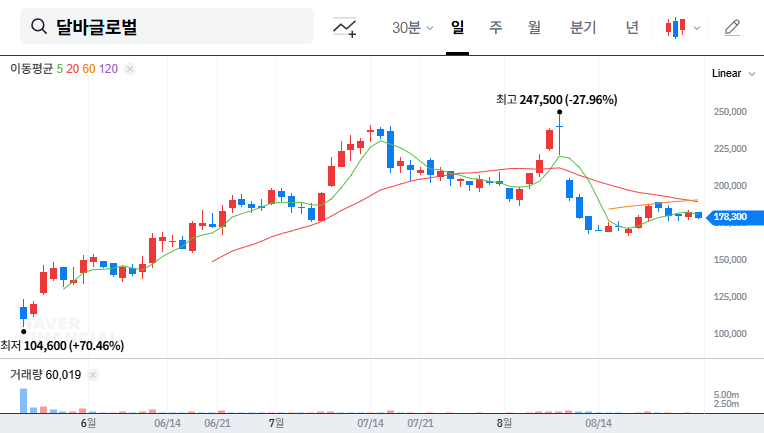The height and width of the screenshot is (433, 764).
Task: Click the 150,000 price axis label
Action: (730, 260)
